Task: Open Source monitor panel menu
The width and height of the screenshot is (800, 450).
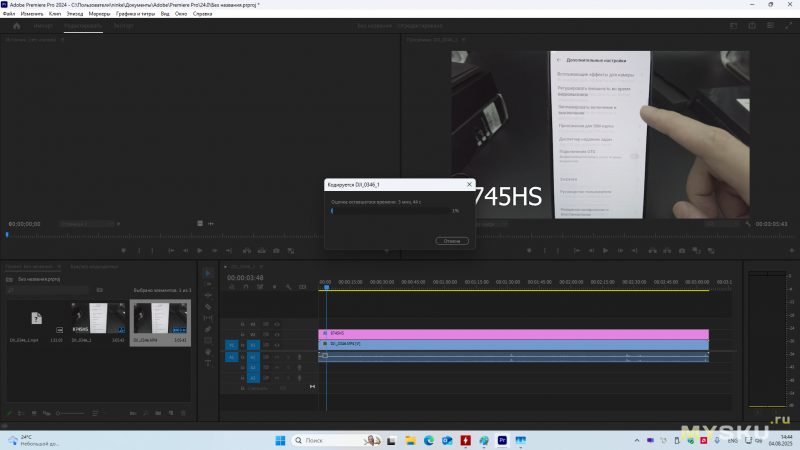Action: [62, 39]
